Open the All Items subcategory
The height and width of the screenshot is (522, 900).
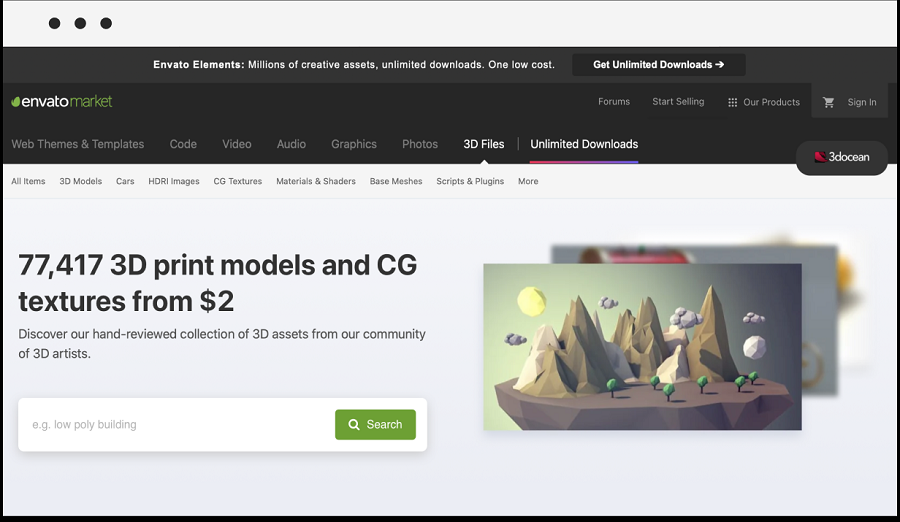(x=28, y=181)
